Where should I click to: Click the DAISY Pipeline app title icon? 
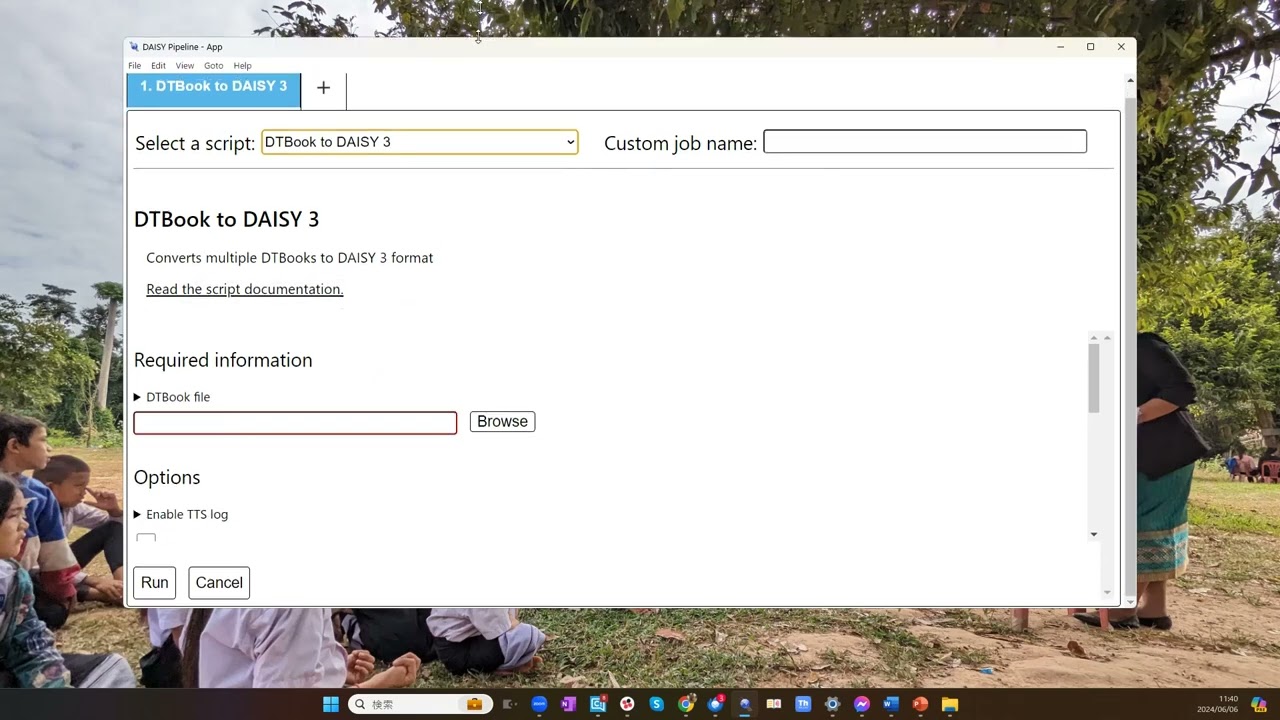point(134,47)
